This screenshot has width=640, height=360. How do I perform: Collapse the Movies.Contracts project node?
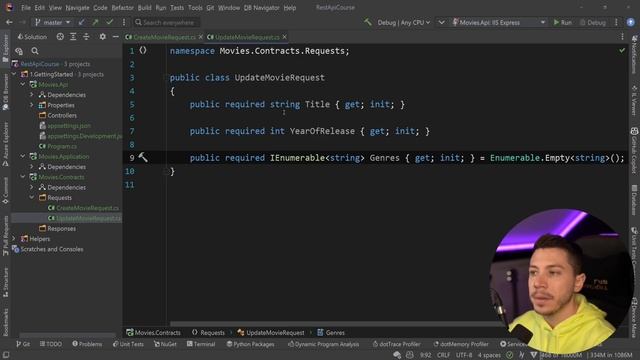23,177
